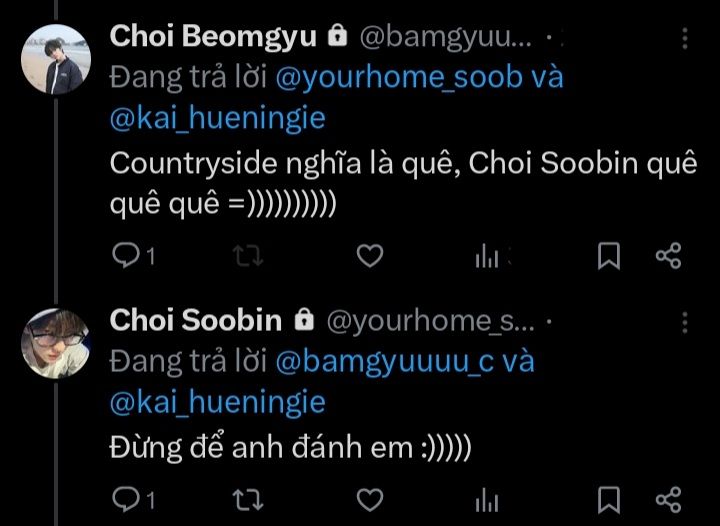
Task: Reply to Choi Beomgyu's tweet
Action: click(x=125, y=255)
